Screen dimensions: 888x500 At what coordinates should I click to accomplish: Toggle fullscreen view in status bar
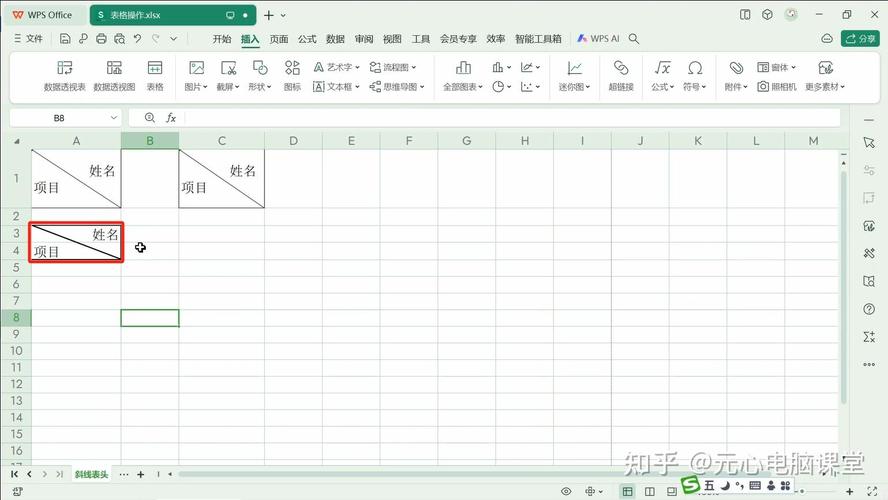click(x=872, y=492)
